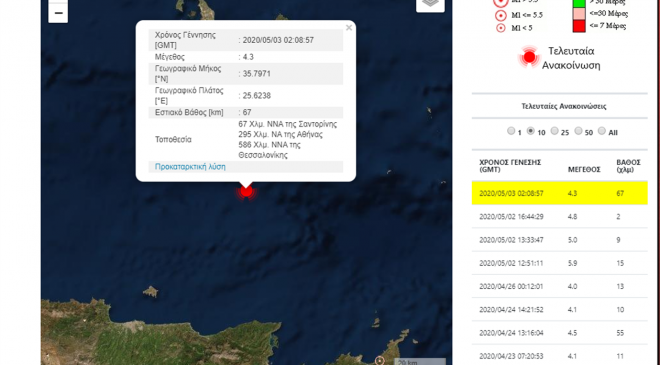Viewport: 660px width, 365px height.
Task: Click the map zoom out minus button
Action: [59, 13]
